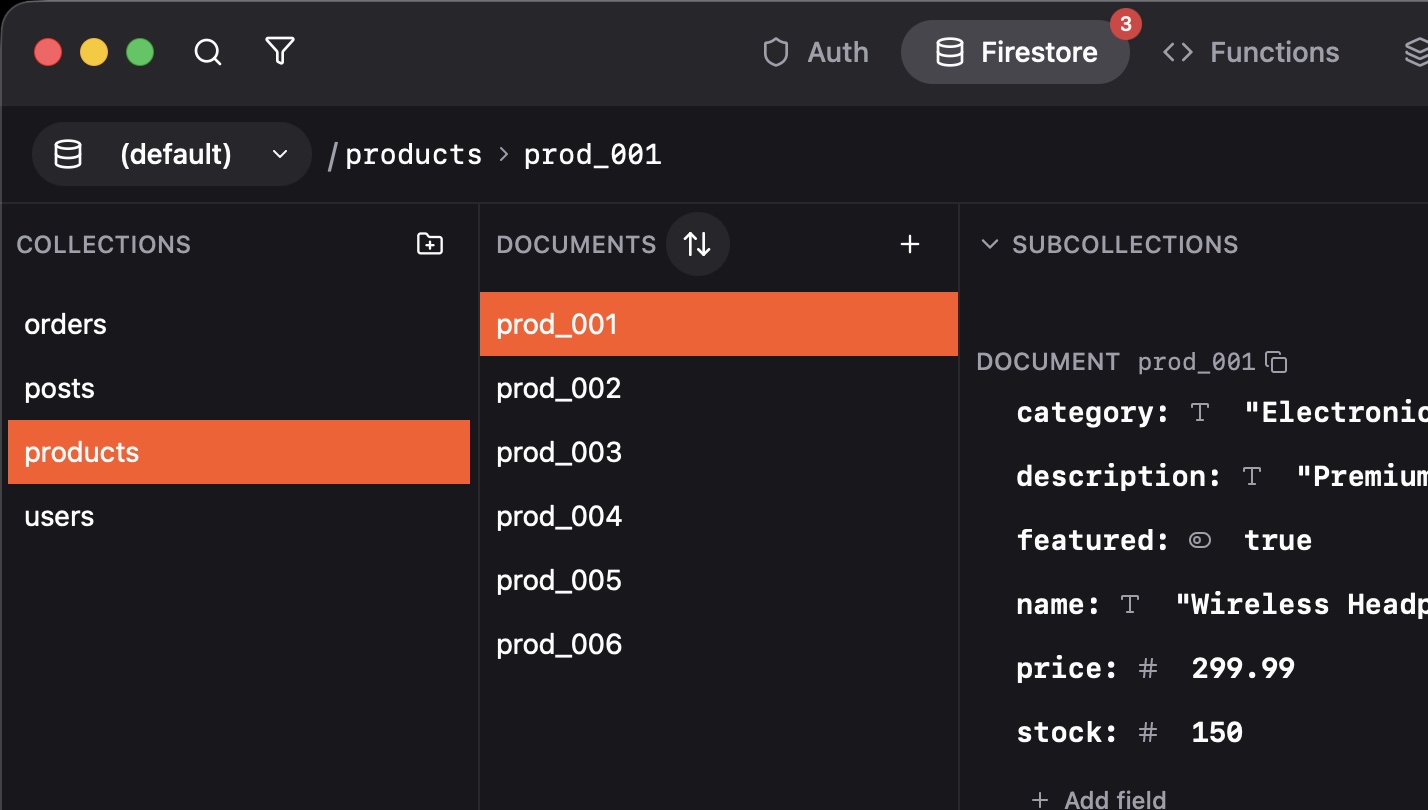Click the boolean type icon for featured

tap(1200, 541)
